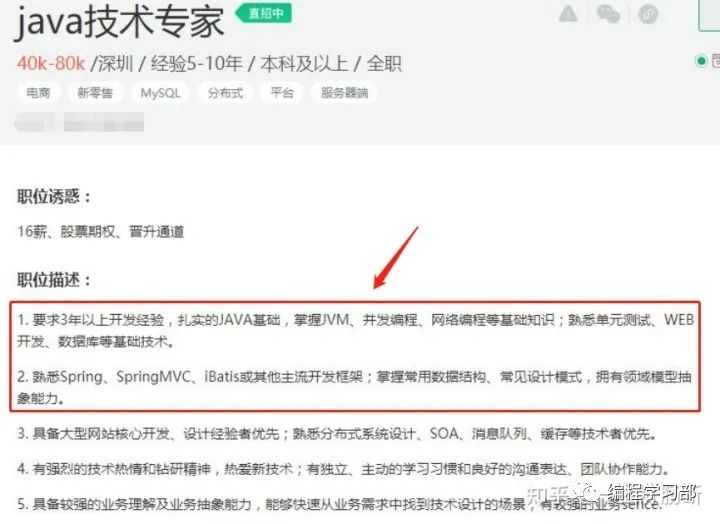Select the 平台 tag
The width and height of the screenshot is (720, 524).
point(282,93)
